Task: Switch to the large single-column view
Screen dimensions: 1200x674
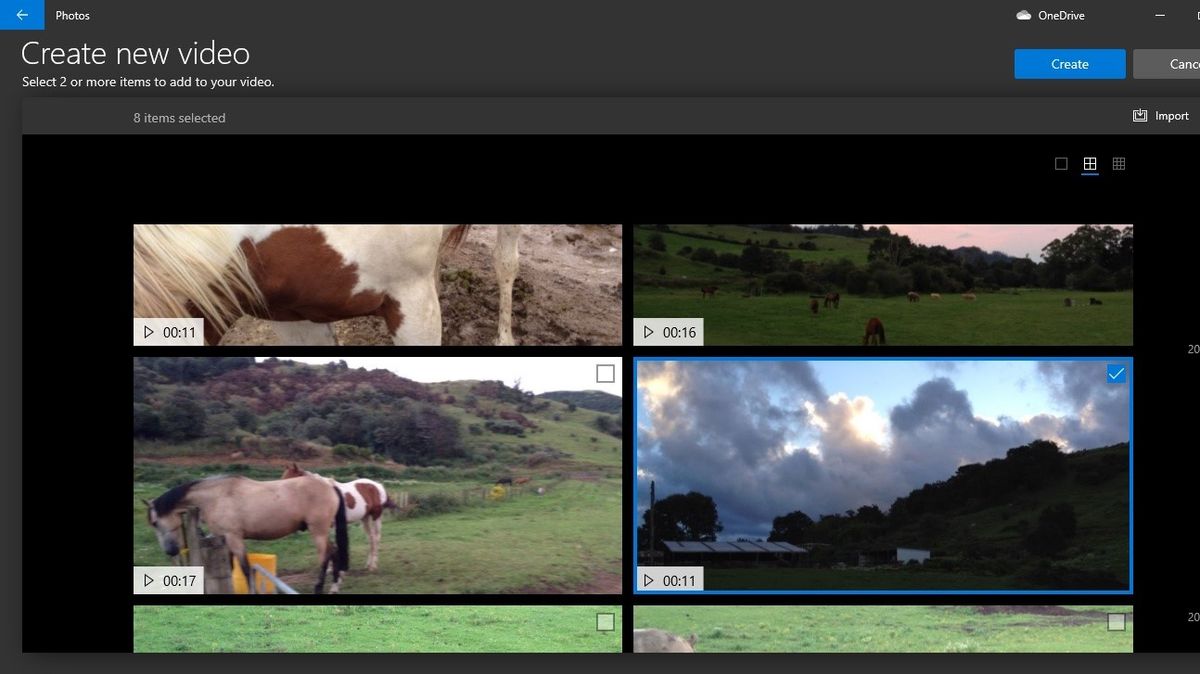Action: (x=1060, y=163)
